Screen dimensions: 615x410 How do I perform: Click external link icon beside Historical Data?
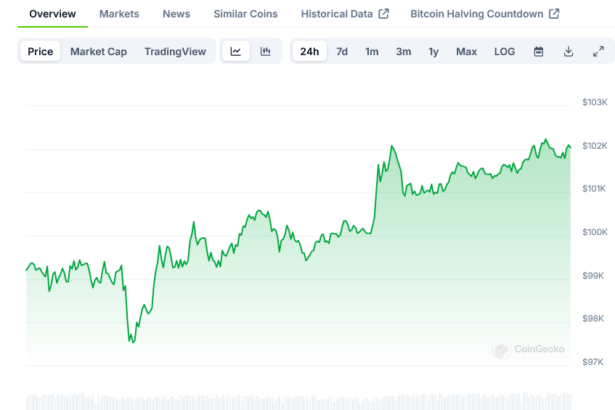click(383, 14)
